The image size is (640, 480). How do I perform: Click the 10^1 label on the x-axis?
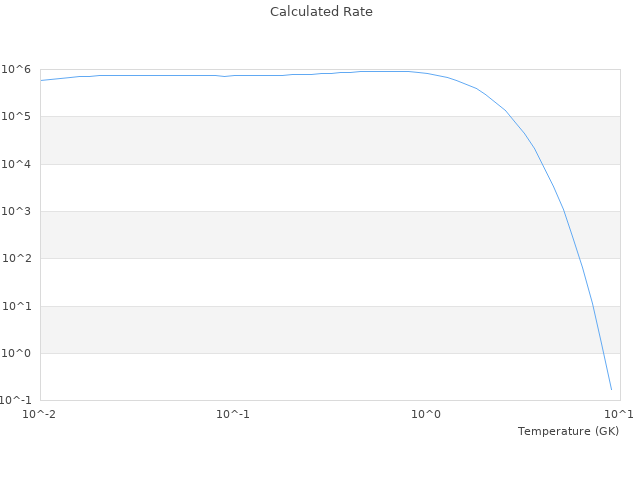point(619,414)
